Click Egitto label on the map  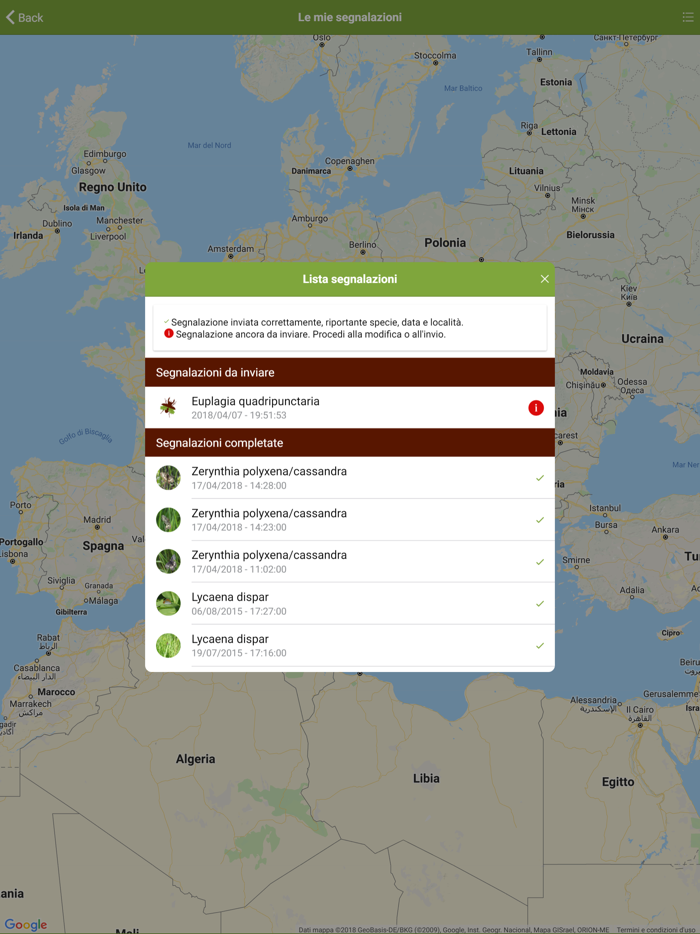(618, 782)
